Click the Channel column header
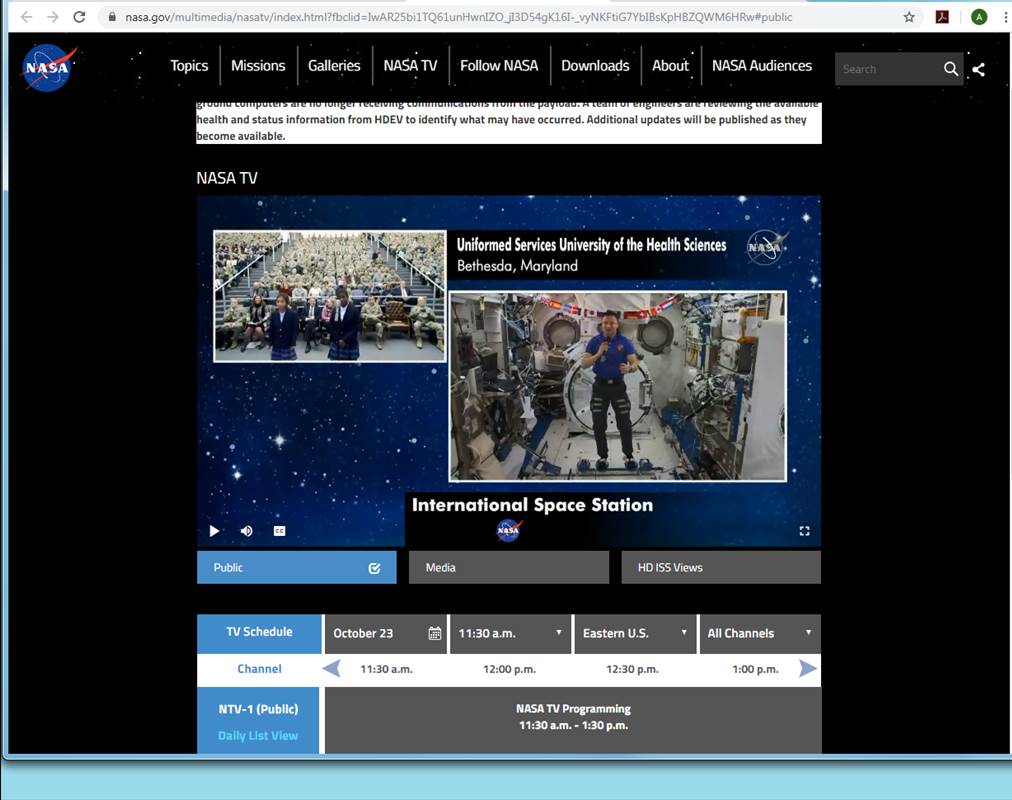1012x800 pixels. [x=259, y=669]
